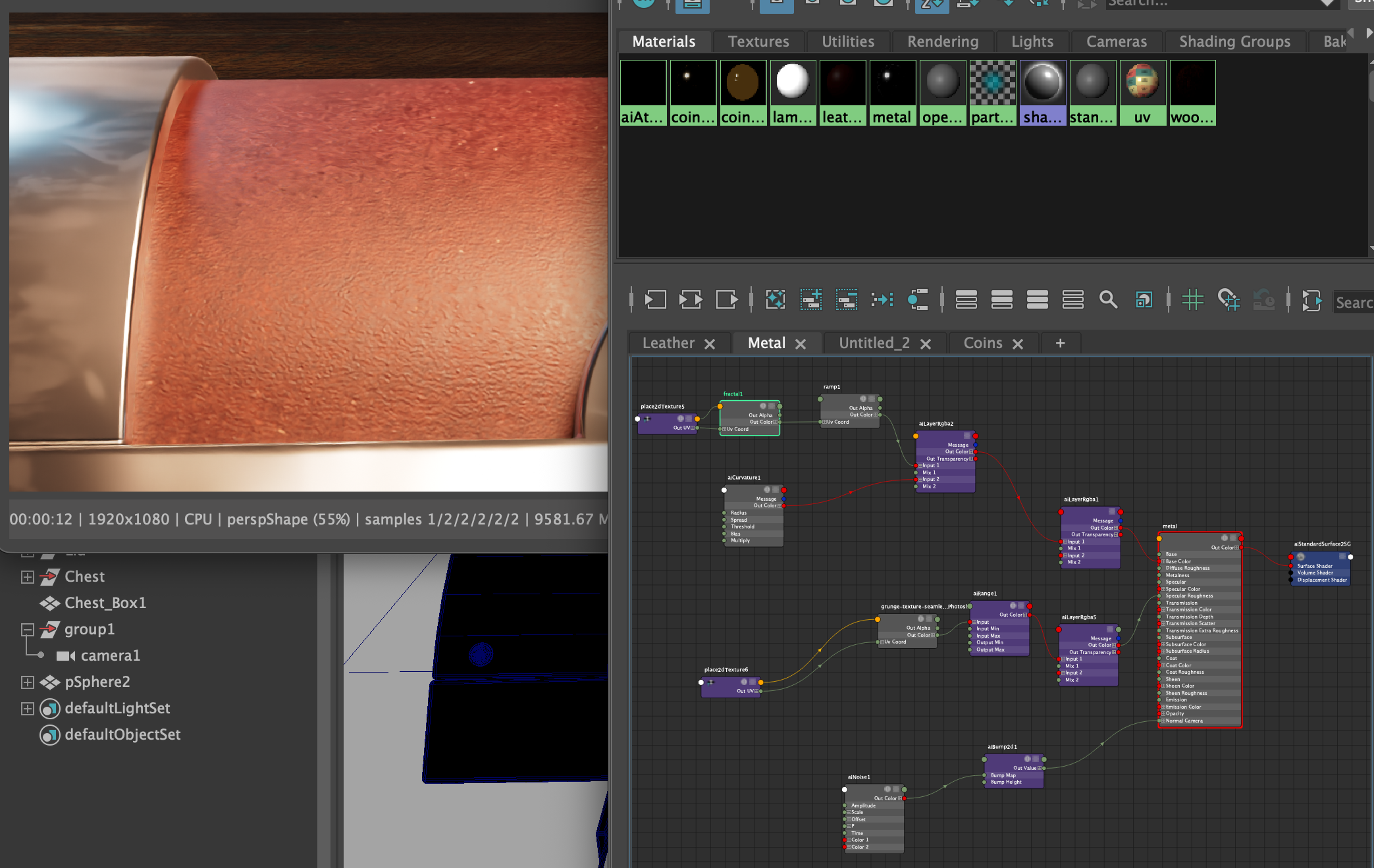1374x868 pixels.
Task: Toggle the node swatch size icon
Action: pyautogui.click(x=1144, y=300)
